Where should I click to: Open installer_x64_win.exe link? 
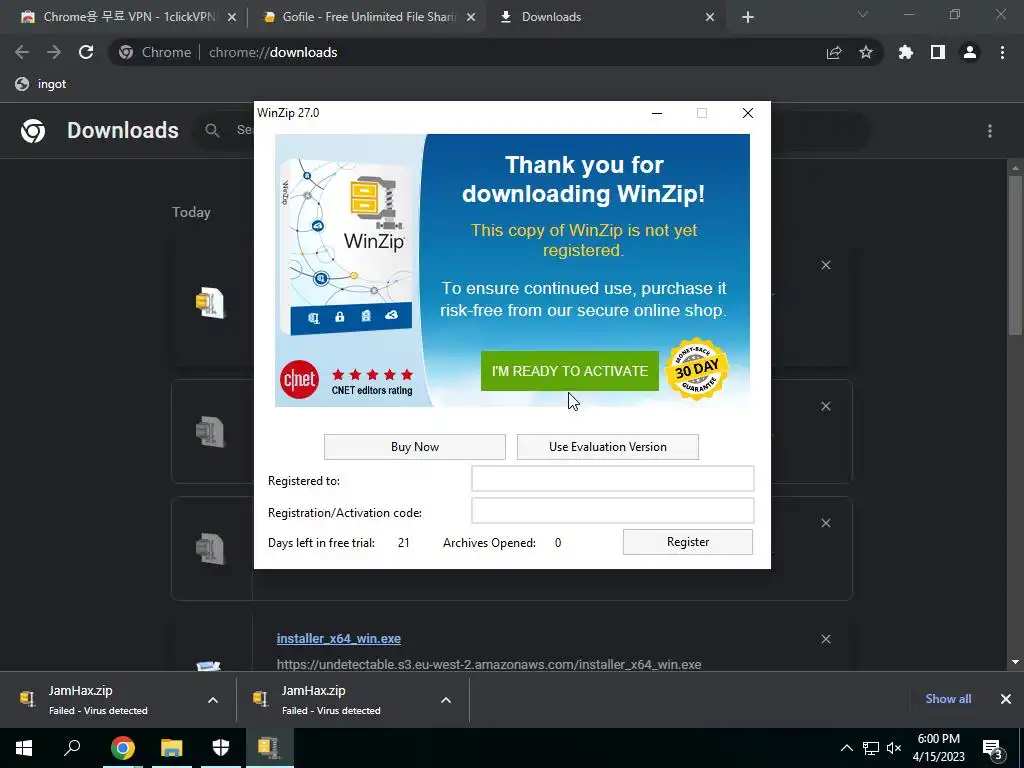tap(339, 639)
